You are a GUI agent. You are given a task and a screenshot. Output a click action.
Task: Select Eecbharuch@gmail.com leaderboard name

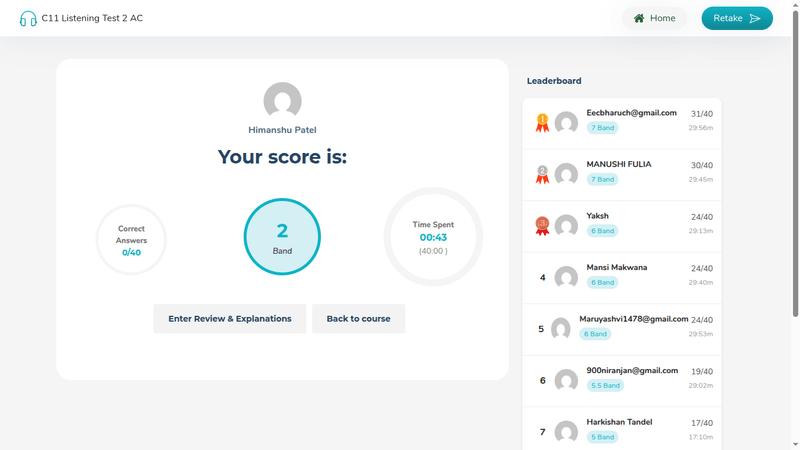[632, 113]
